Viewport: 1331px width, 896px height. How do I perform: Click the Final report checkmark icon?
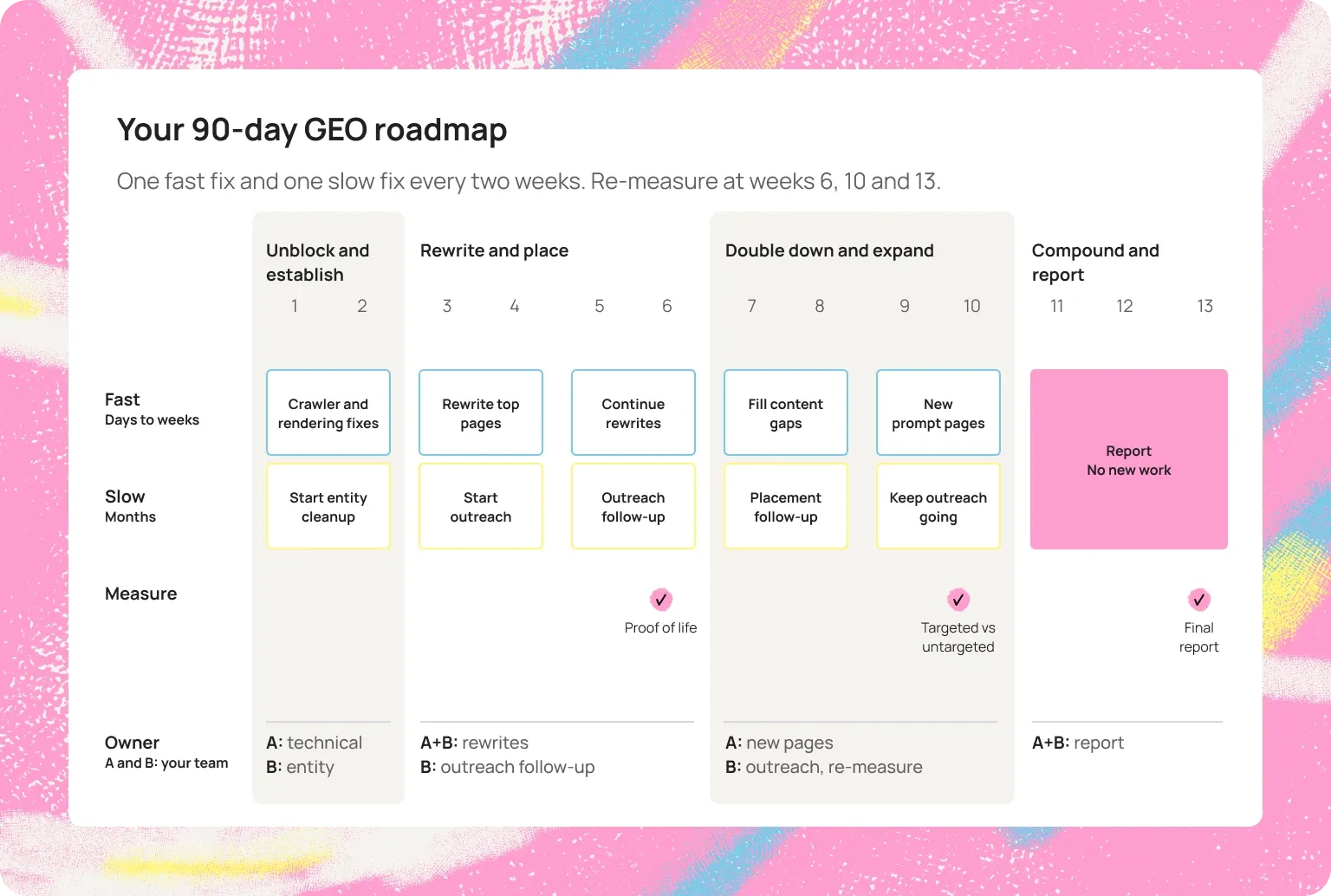1199,599
